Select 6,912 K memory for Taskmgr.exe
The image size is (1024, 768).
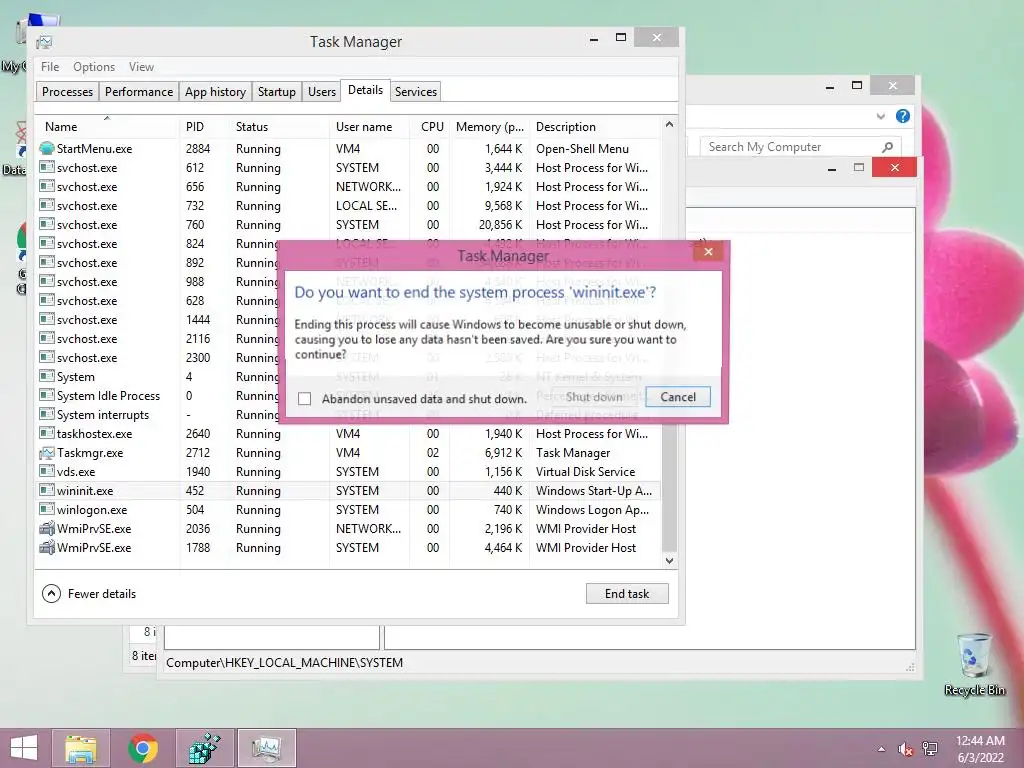[x=504, y=453]
